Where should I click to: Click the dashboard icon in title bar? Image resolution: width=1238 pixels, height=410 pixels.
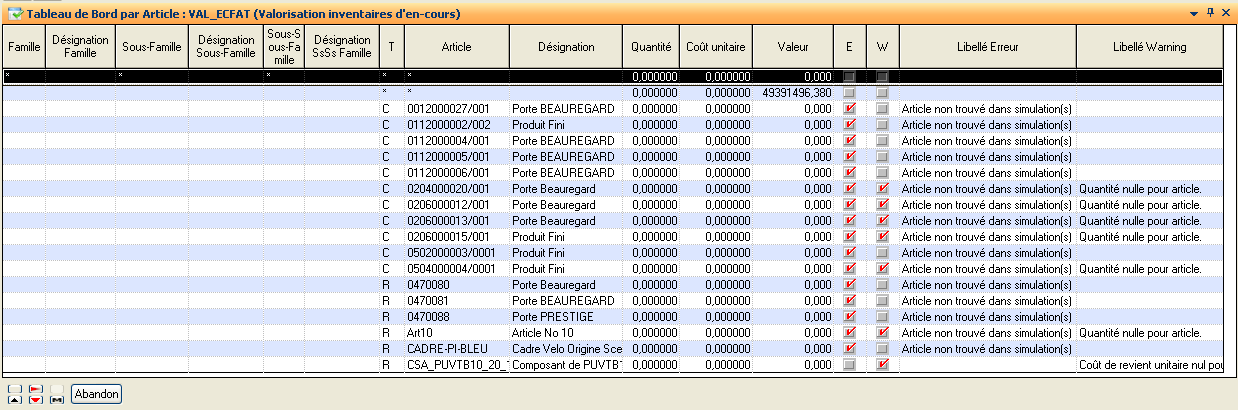(x=14, y=12)
